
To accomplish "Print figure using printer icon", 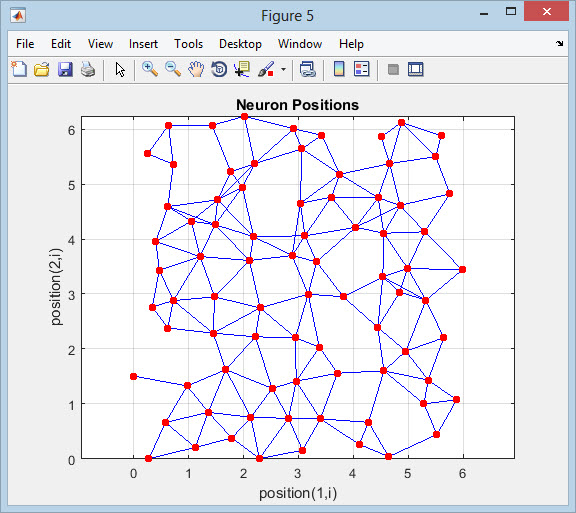I will (88, 69).
